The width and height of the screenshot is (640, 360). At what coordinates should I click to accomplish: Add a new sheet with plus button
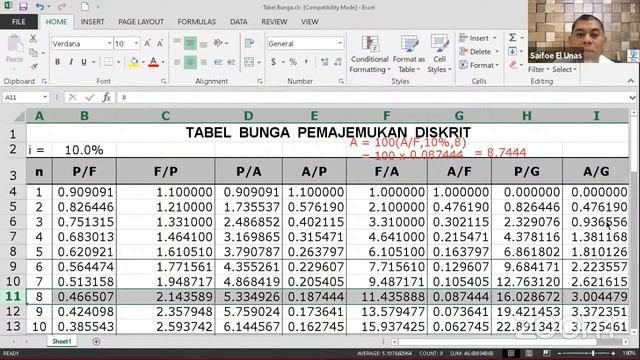[96, 341]
